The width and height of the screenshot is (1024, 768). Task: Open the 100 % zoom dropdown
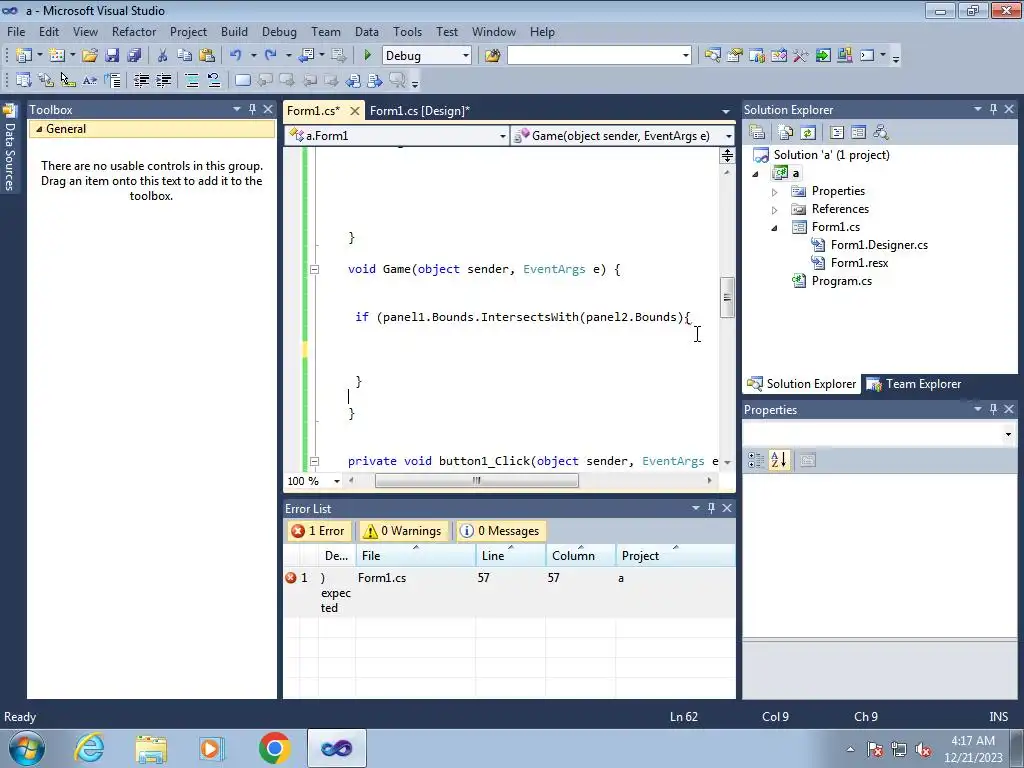pos(337,481)
